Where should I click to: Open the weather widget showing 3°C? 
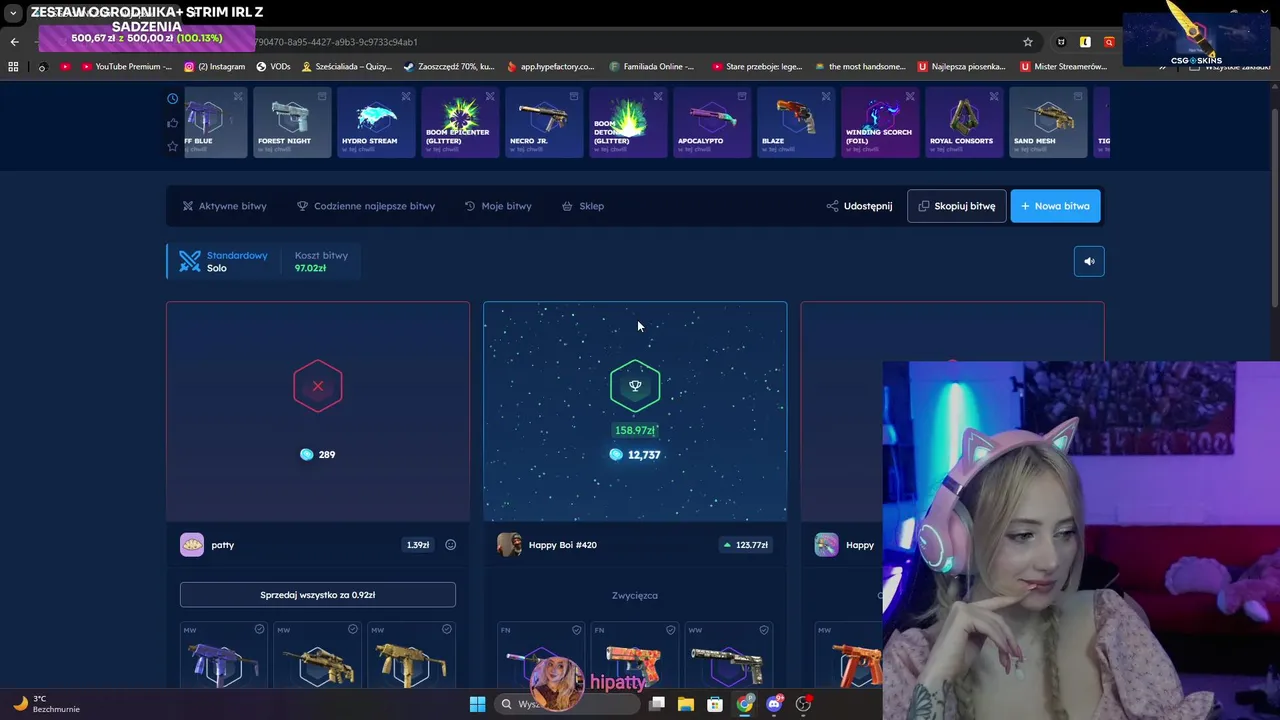[x=45, y=704]
